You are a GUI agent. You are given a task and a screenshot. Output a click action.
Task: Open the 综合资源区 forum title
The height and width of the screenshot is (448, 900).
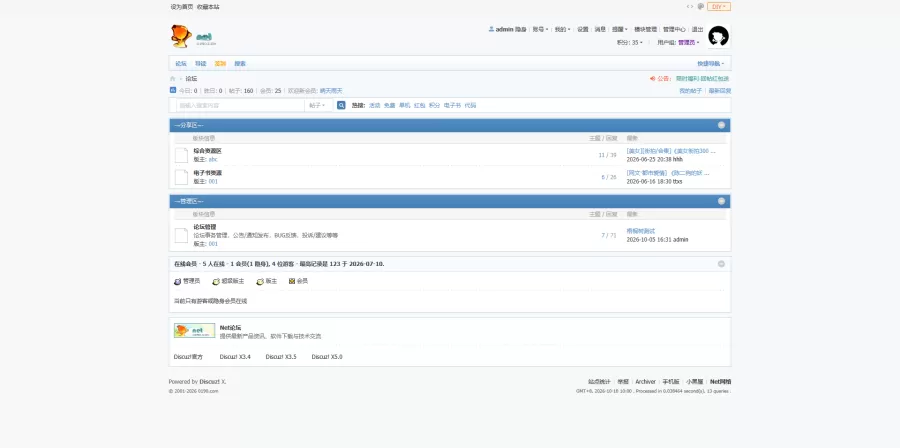(x=207, y=151)
